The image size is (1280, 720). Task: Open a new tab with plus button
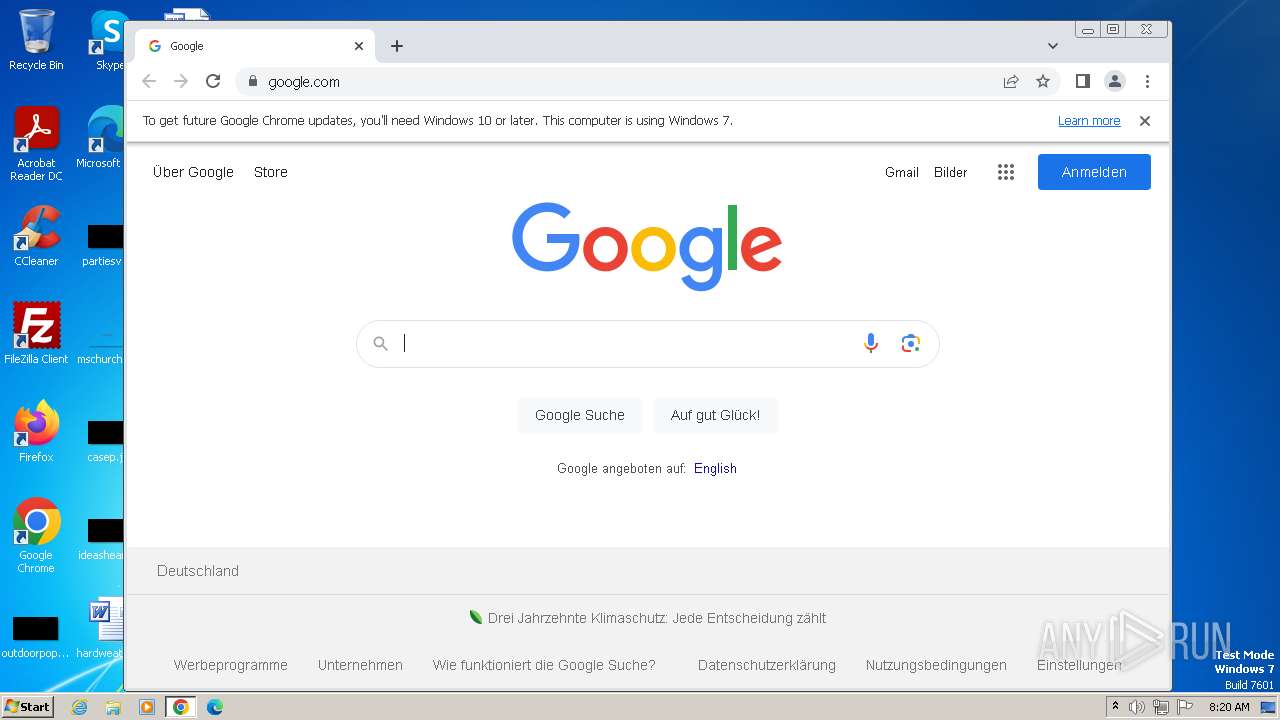click(397, 46)
